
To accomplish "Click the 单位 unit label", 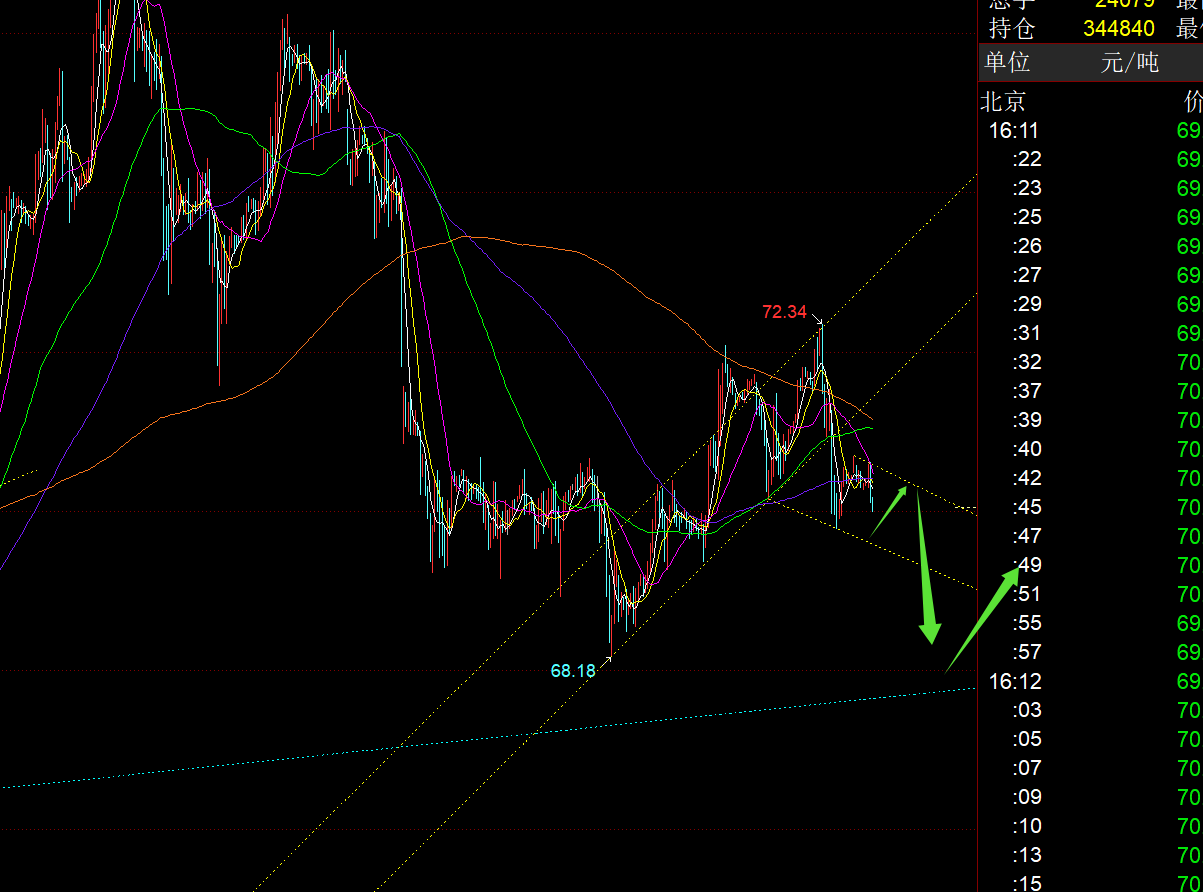I will pos(1007,62).
